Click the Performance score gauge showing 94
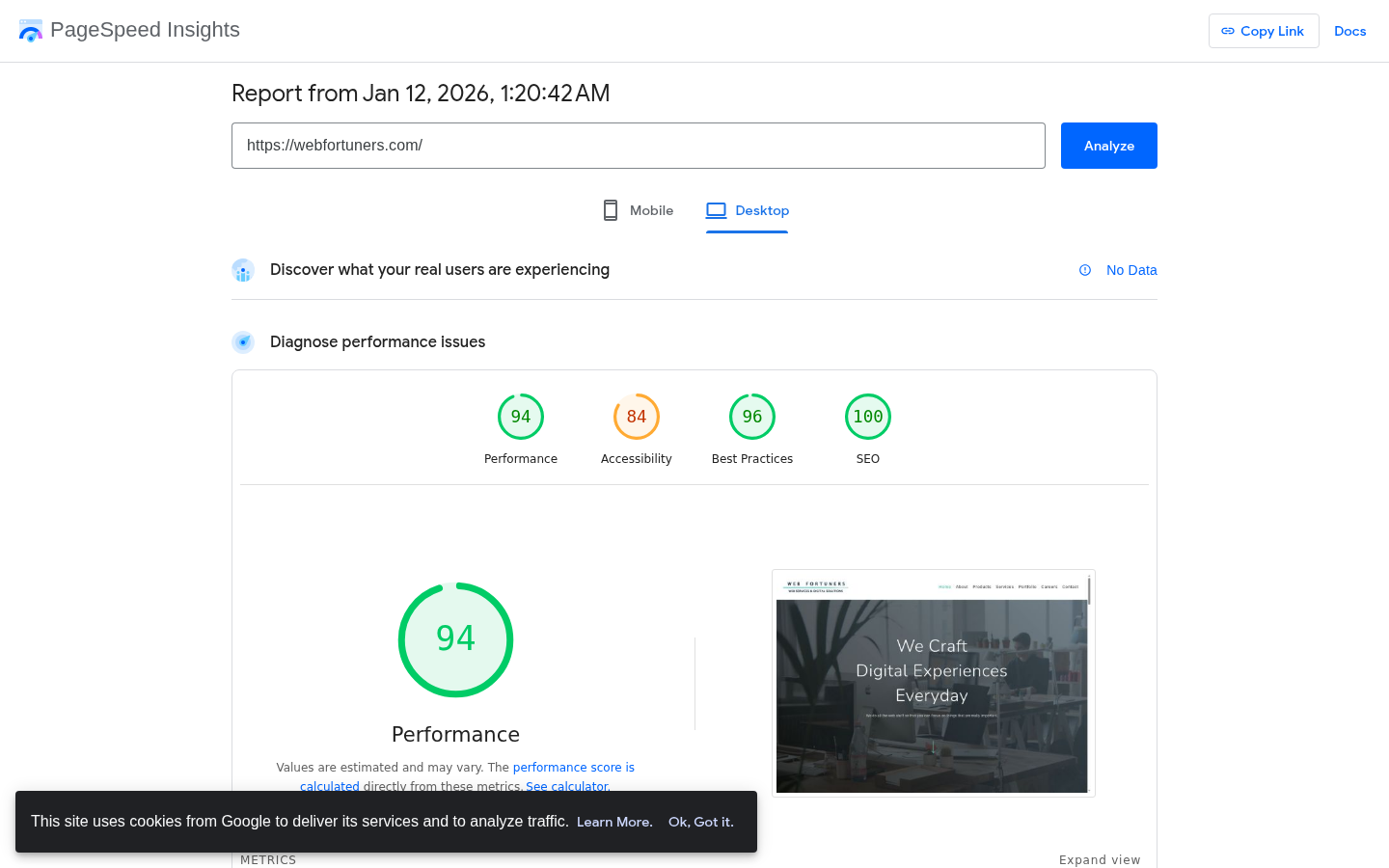 [521, 416]
